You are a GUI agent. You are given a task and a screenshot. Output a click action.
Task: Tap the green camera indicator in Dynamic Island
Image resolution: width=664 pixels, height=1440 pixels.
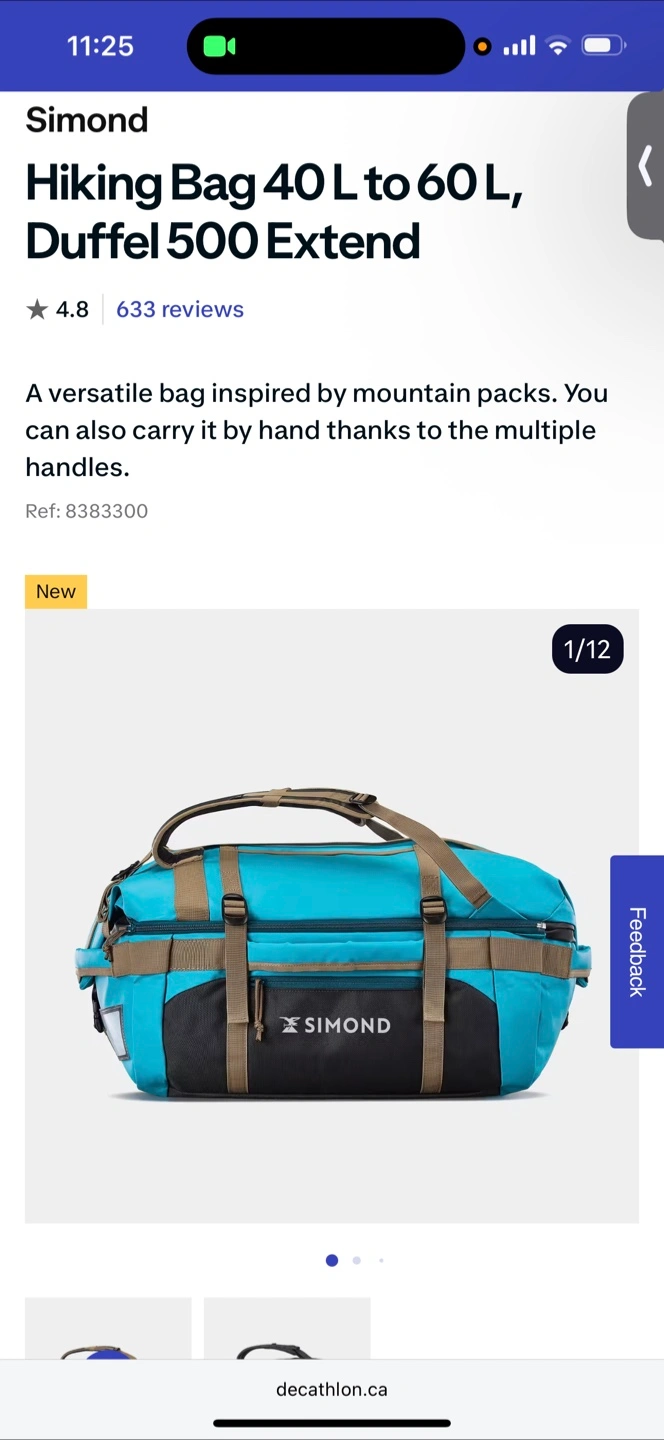click(219, 46)
